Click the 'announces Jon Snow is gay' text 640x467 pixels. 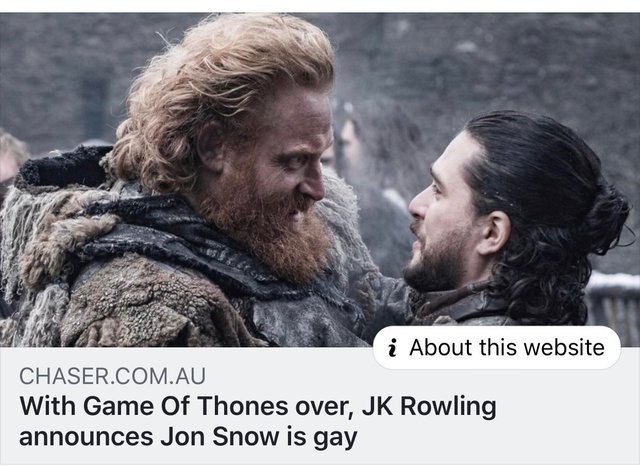(x=188, y=437)
